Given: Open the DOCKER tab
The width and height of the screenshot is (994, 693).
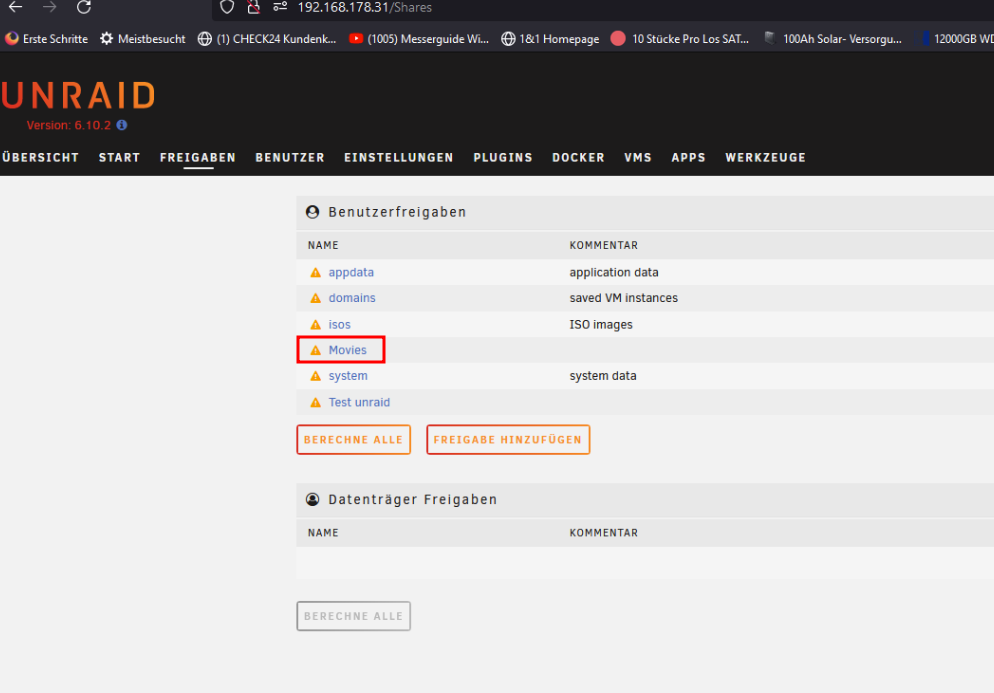Looking at the screenshot, I should 578,157.
